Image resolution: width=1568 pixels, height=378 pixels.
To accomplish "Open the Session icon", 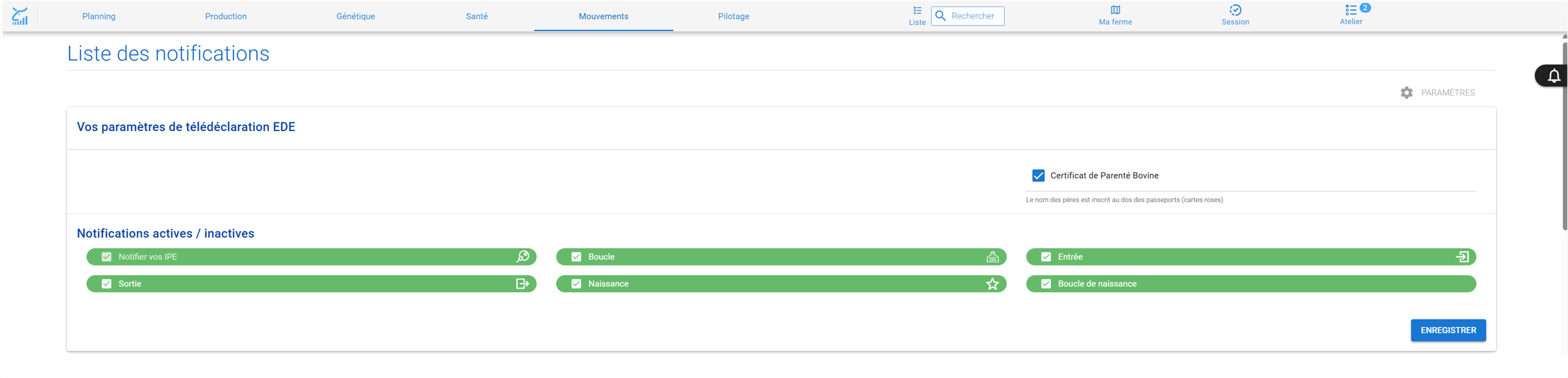I will (x=1235, y=10).
